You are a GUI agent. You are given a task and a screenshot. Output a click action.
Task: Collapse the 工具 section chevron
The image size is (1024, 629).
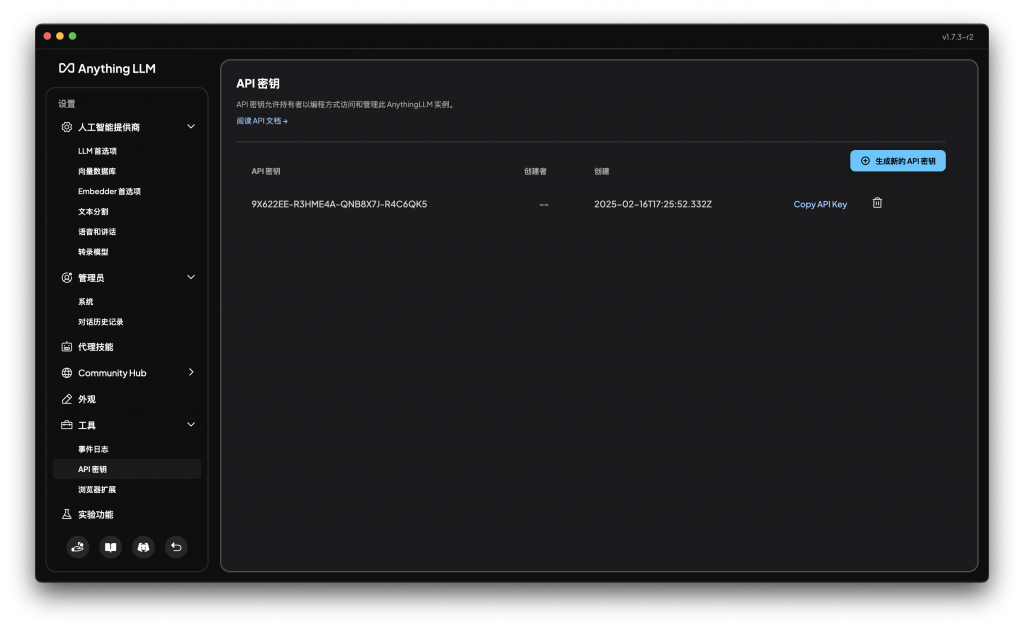(191, 425)
